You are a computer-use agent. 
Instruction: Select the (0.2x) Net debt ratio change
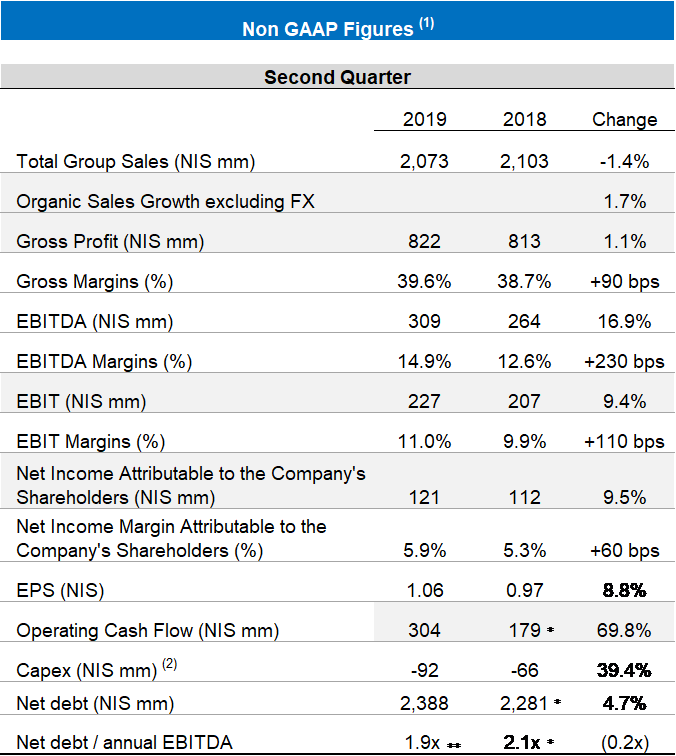click(x=624, y=741)
